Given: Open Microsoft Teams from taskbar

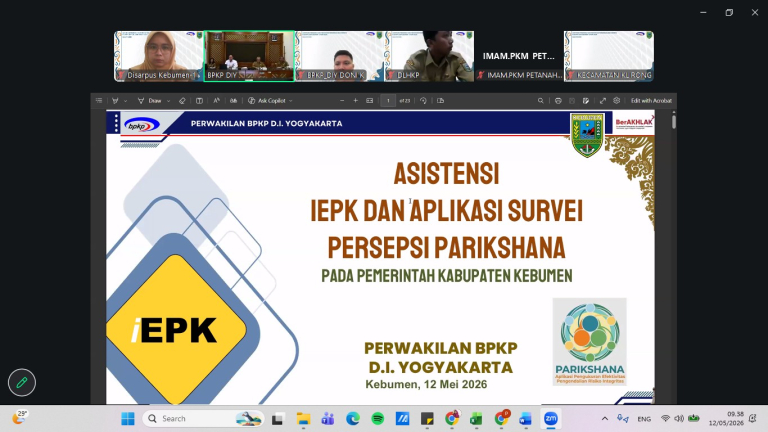Looking at the screenshot, I should click(x=328, y=419).
